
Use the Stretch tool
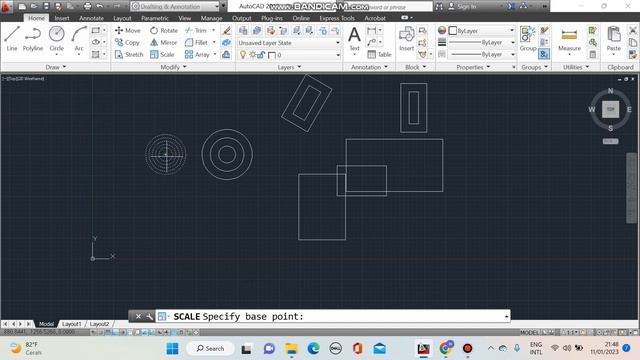tap(129, 54)
